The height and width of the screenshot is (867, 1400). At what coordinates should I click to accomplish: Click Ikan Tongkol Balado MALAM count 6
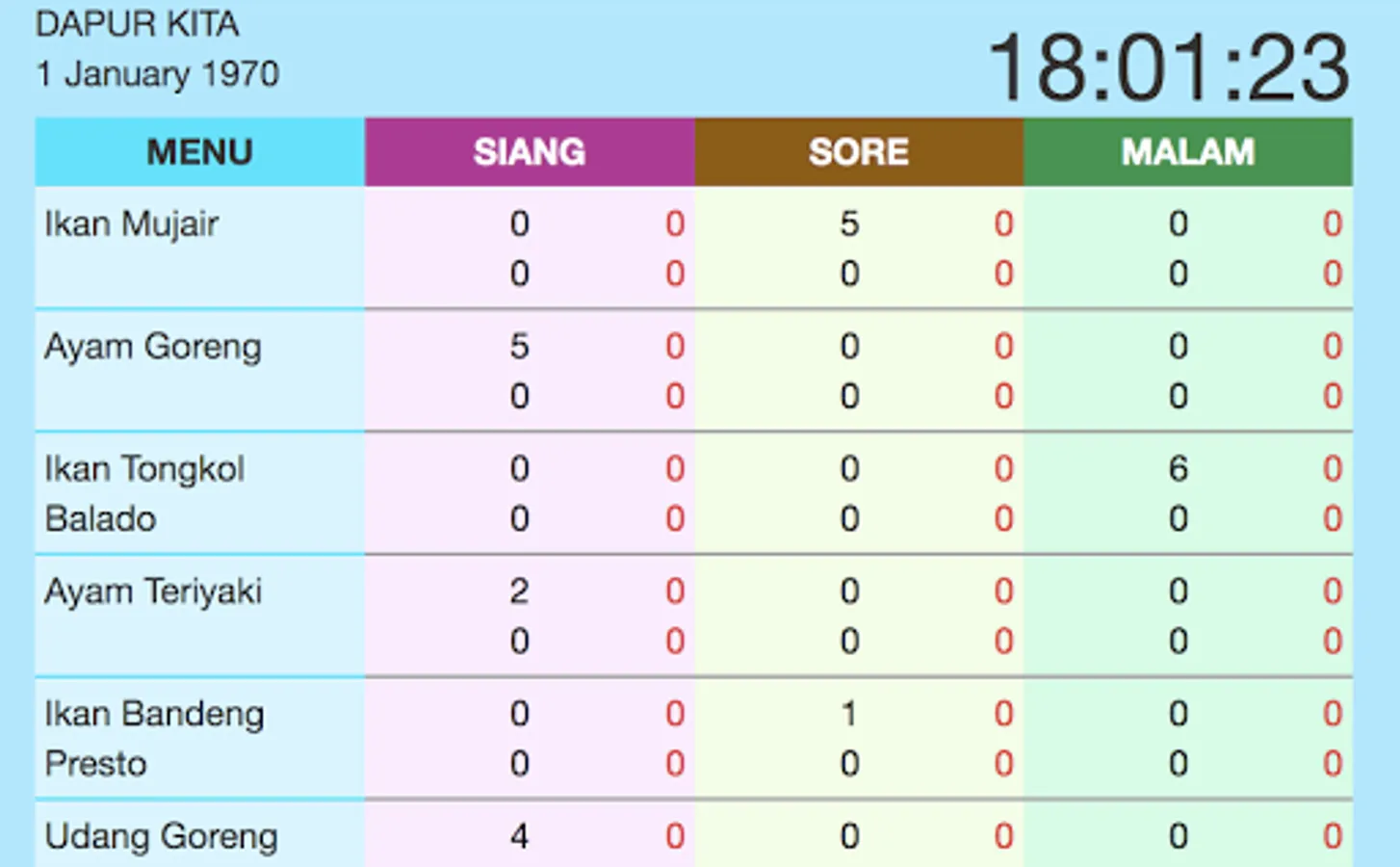click(x=1178, y=468)
